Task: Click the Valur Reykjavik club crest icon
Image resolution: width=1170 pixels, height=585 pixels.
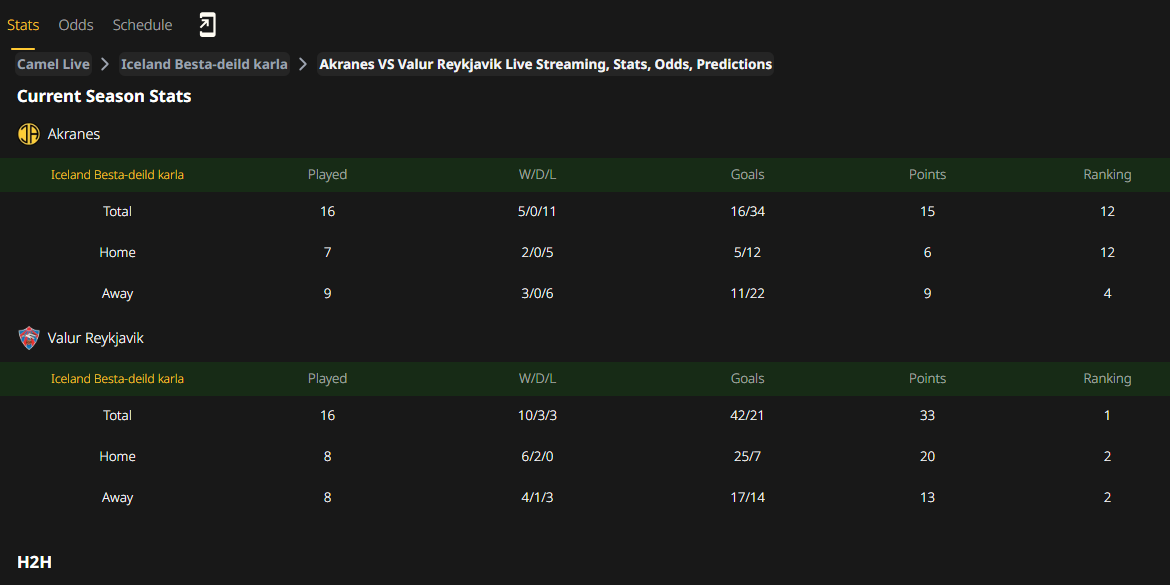Action: [x=28, y=338]
